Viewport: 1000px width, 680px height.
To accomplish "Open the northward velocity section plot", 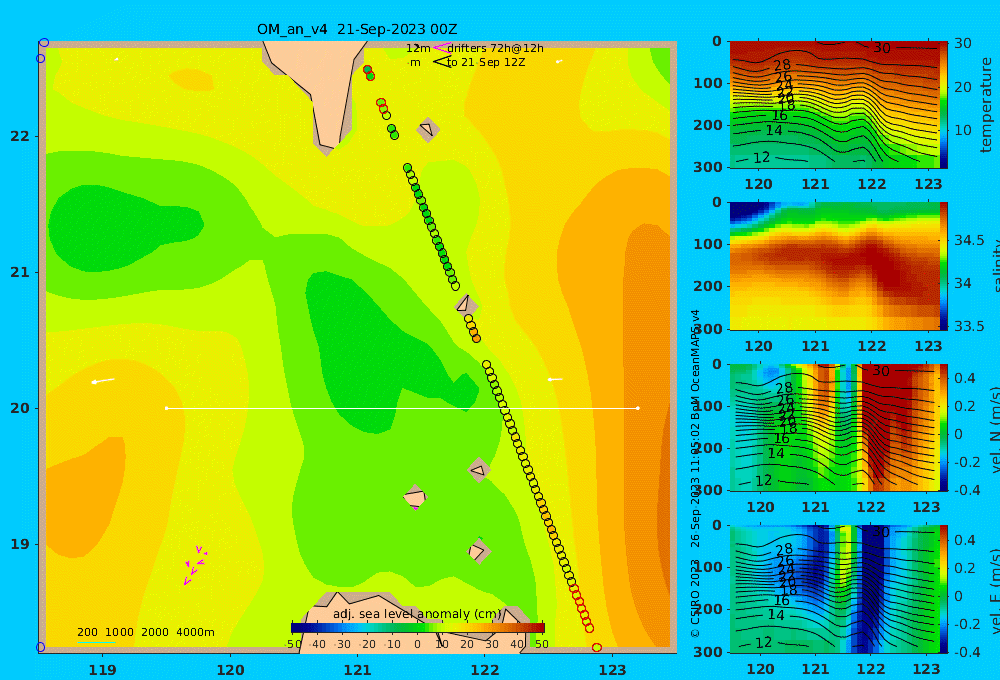I will pos(834,427).
